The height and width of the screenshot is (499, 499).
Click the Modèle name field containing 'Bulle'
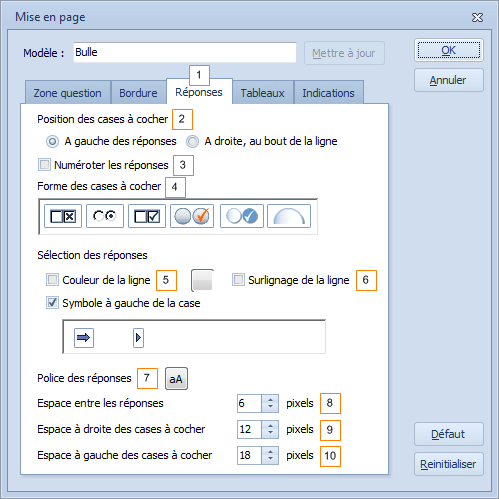(185, 52)
